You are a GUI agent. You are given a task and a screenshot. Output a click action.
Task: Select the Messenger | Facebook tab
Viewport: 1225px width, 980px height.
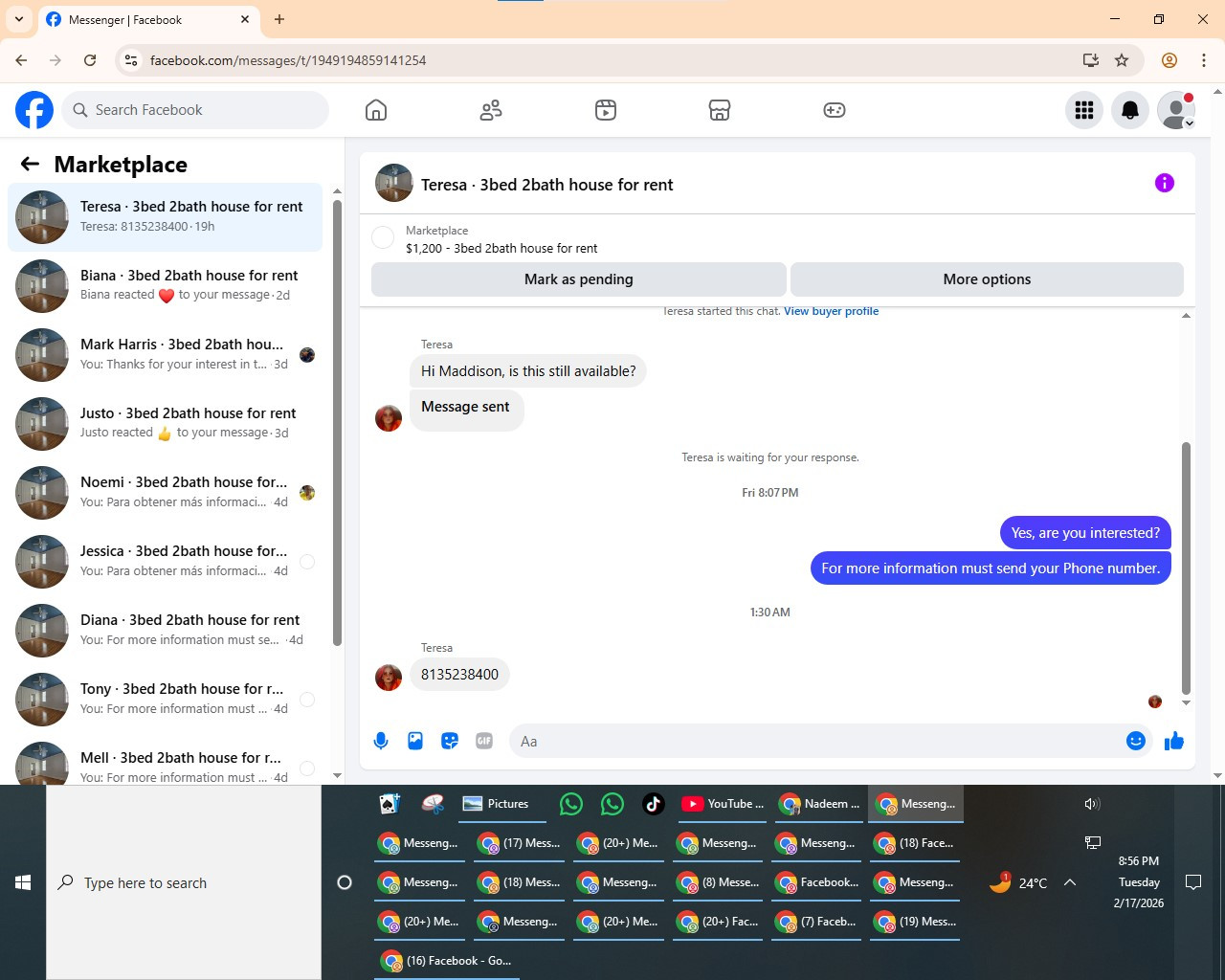click(x=148, y=20)
